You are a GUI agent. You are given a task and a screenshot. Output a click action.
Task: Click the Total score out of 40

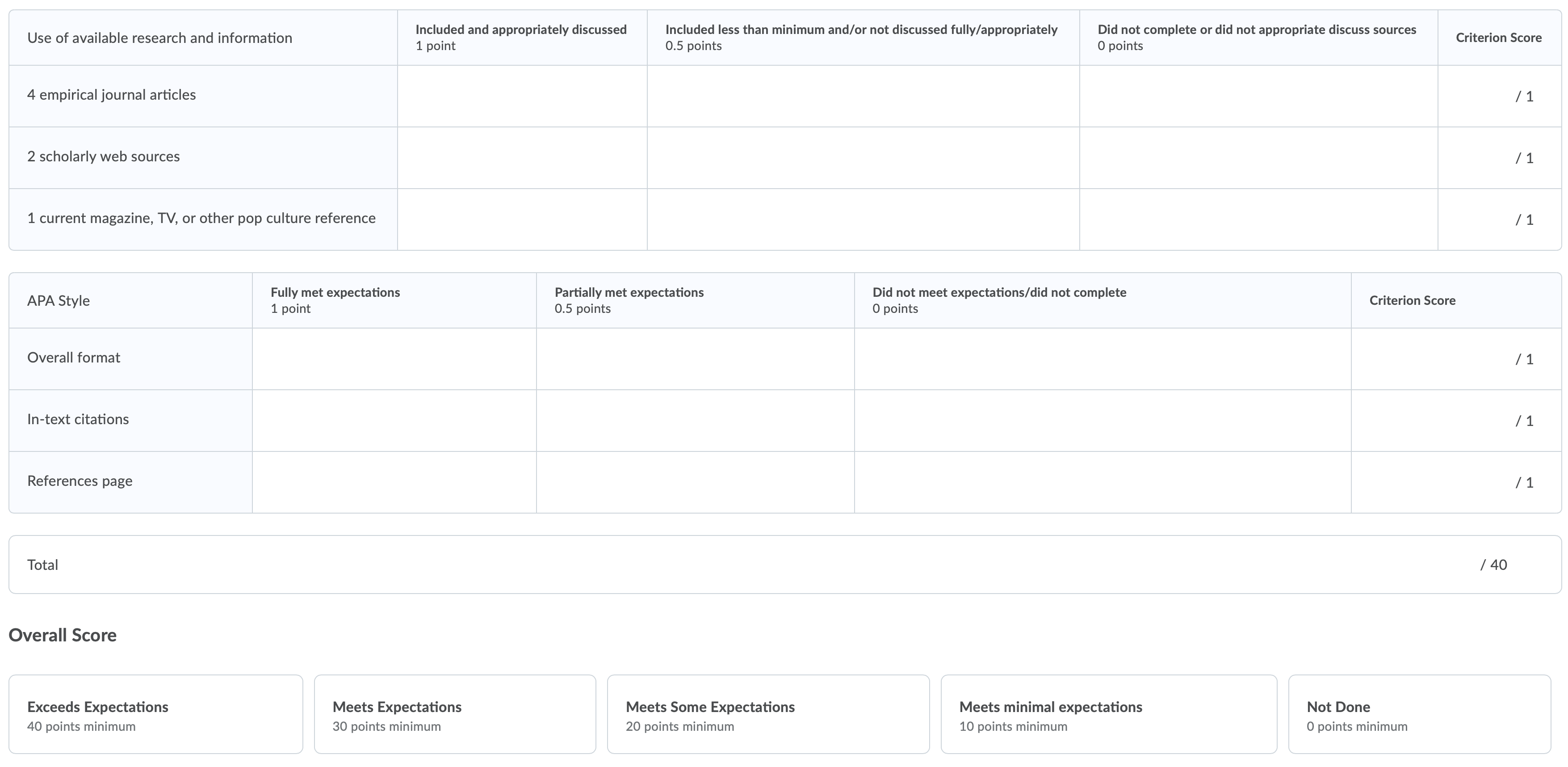(x=1494, y=565)
